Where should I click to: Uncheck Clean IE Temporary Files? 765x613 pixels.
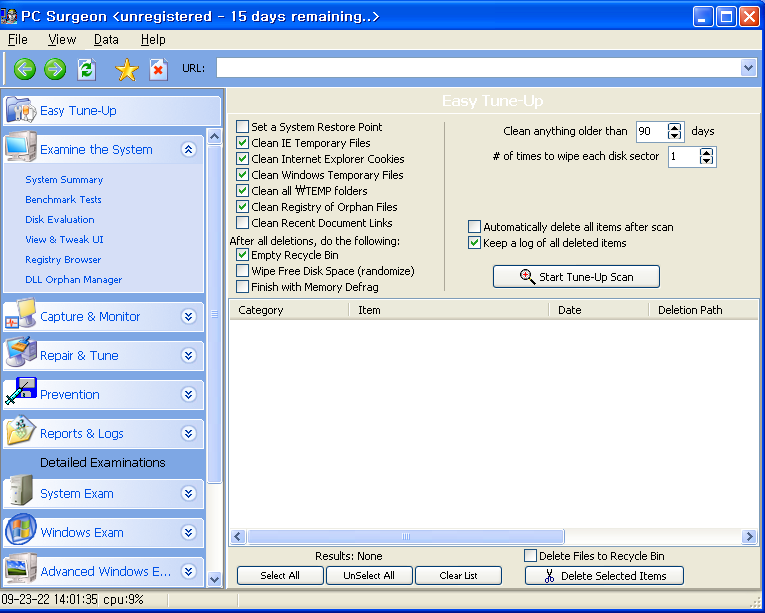242,143
